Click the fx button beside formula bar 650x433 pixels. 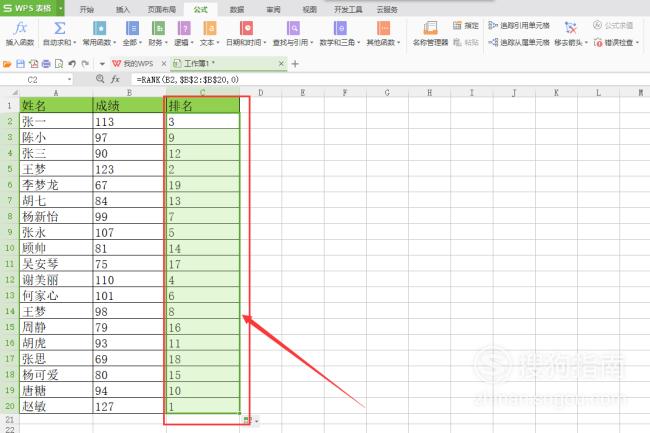pos(115,79)
